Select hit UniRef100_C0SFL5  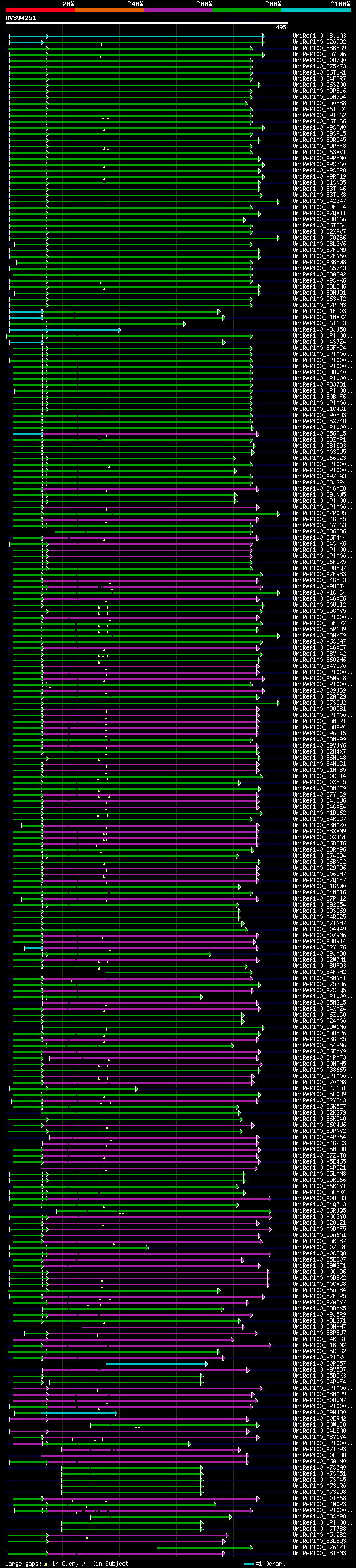(319, 782)
